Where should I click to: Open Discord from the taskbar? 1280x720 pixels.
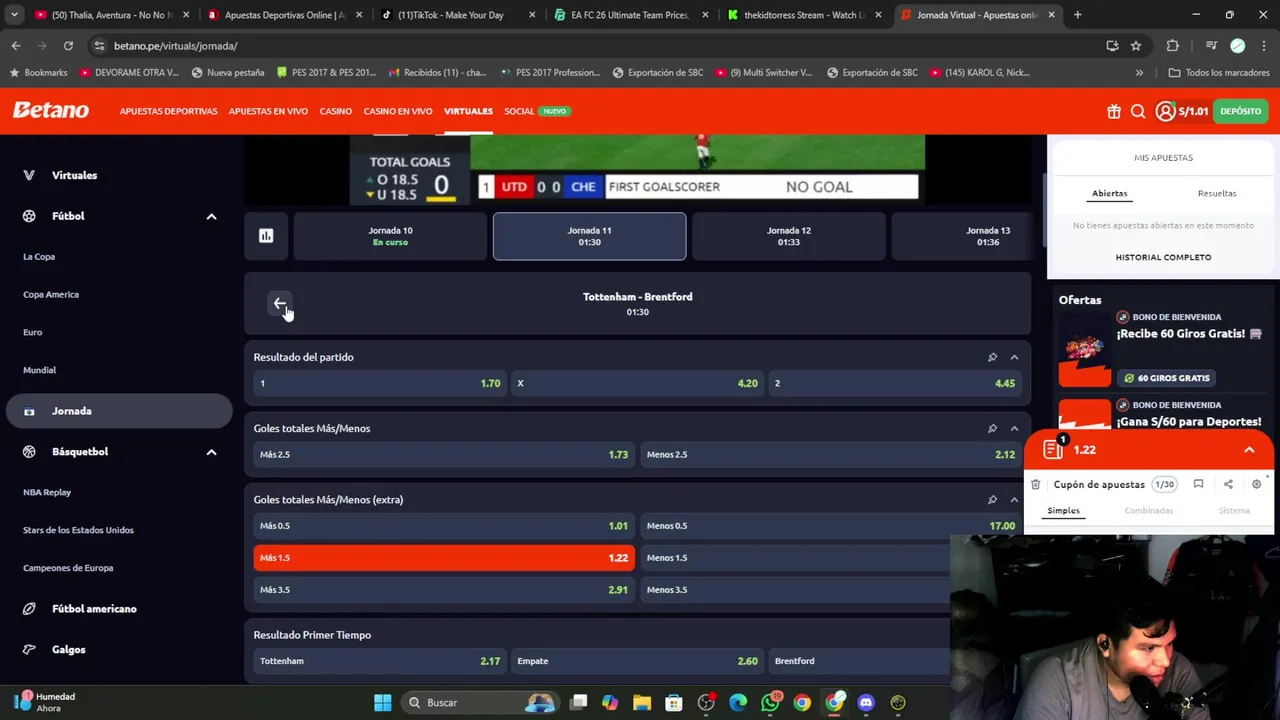coord(866,702)
